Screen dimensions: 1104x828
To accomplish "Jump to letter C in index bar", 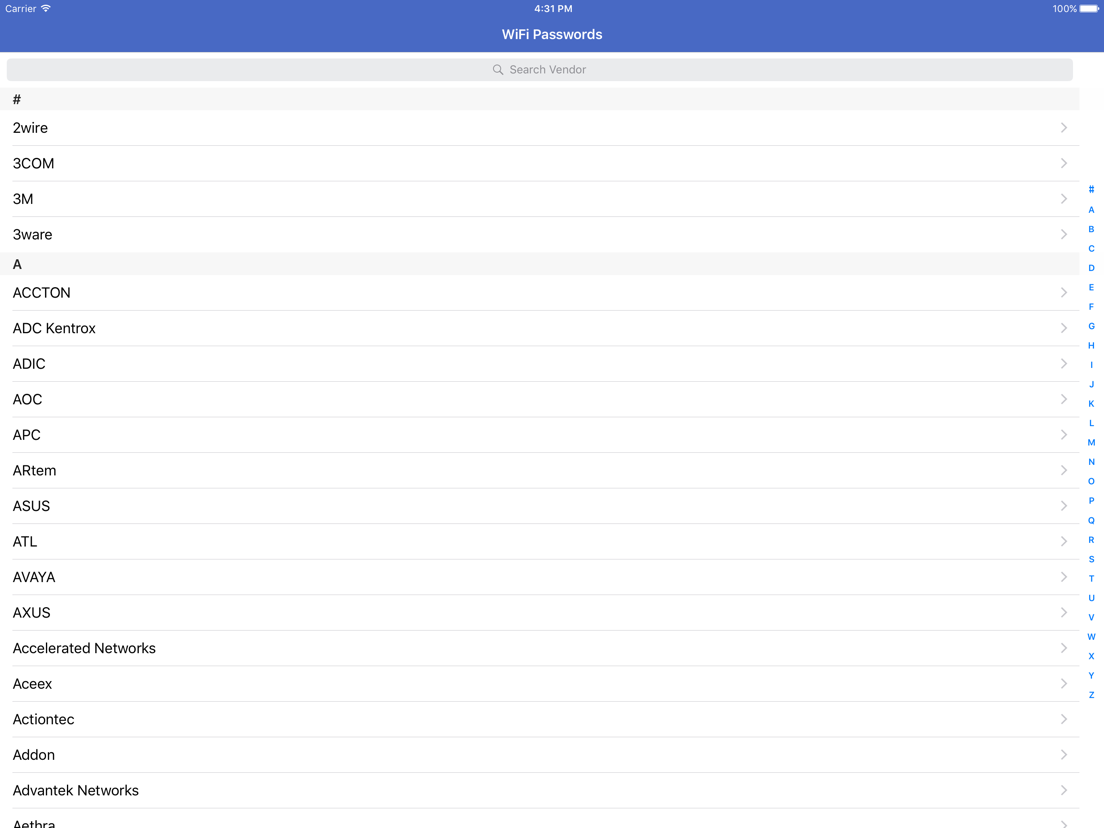I will coord(1091,249).
